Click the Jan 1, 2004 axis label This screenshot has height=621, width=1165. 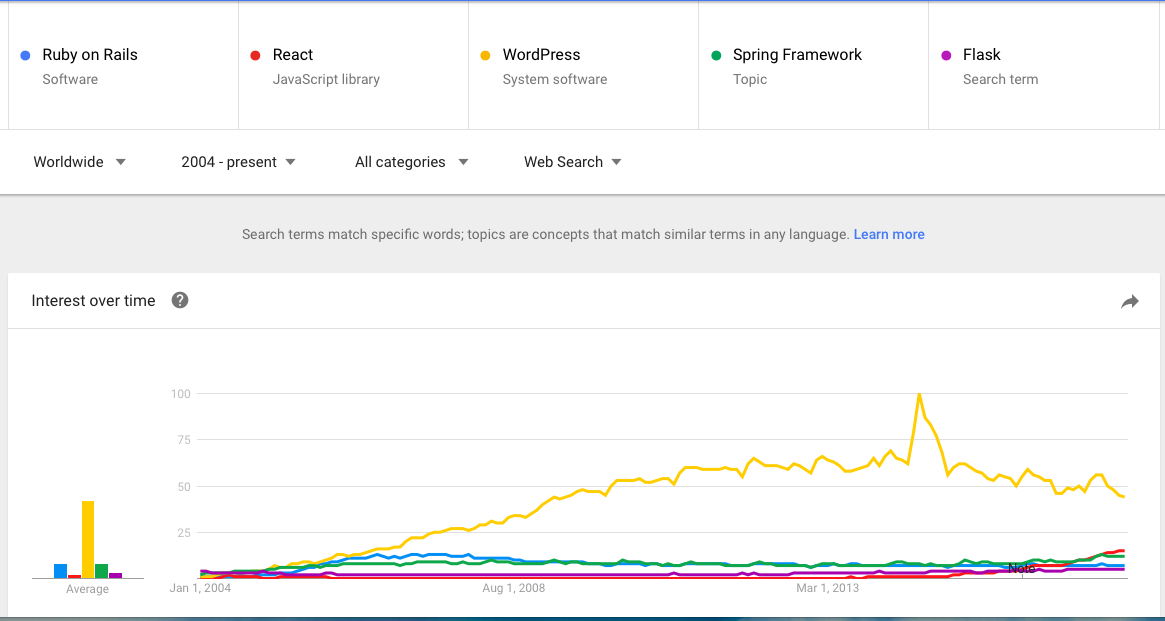tap(201, 589)
